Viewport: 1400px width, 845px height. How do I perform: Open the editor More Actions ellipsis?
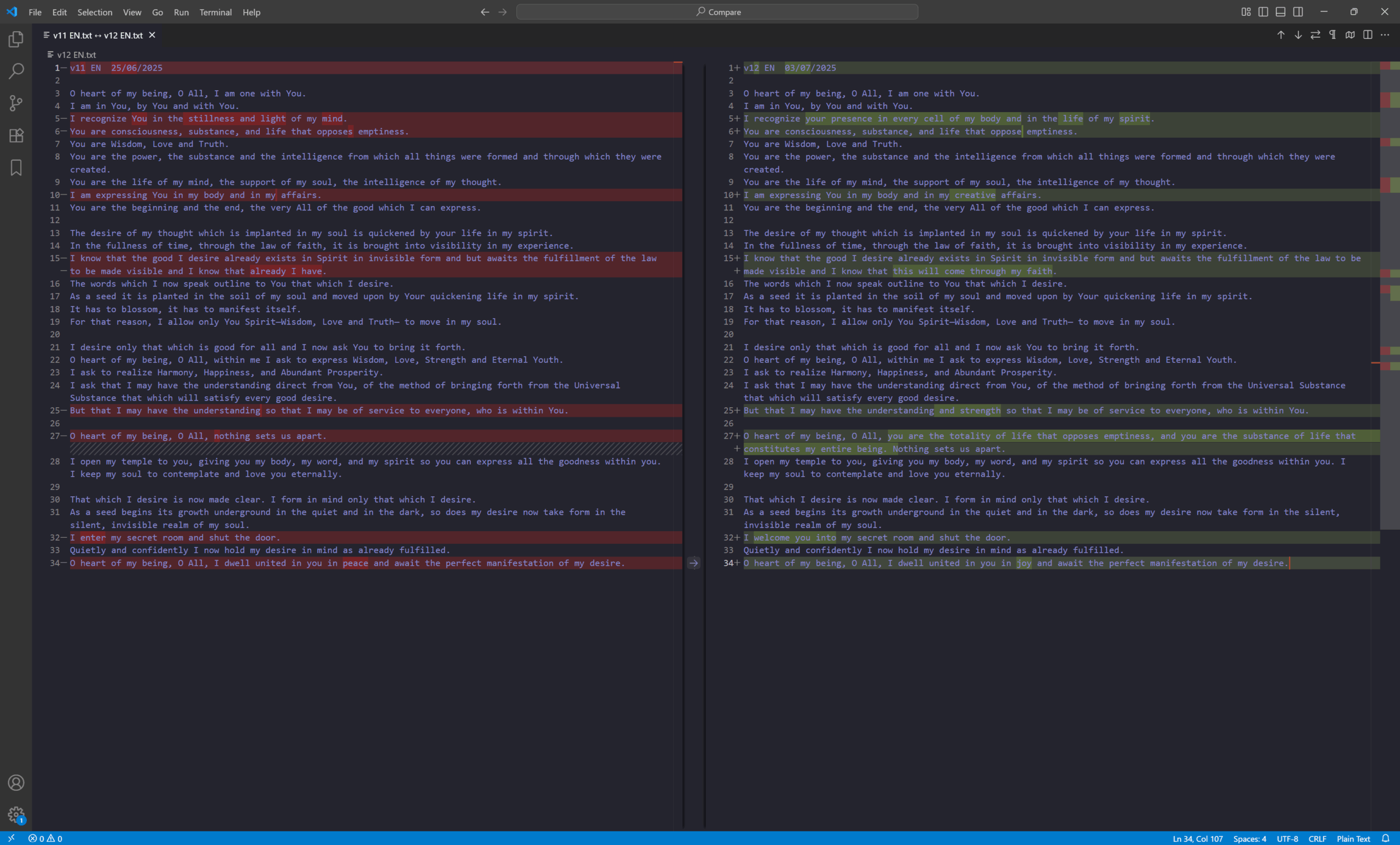[1385, 35]
